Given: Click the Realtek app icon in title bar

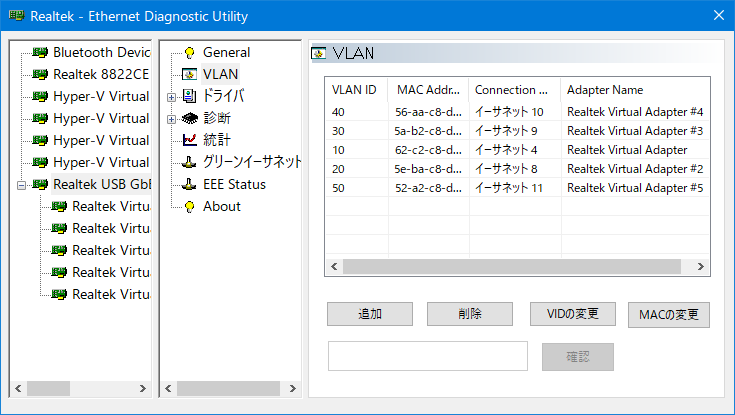Looking at the screenshot, I should click(16, 15).
